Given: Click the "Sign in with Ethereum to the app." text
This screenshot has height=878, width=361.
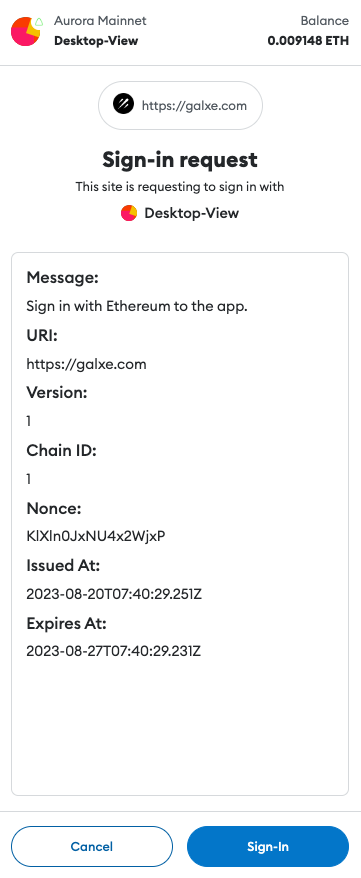Looking at the screenshot, I should (x=137, y=306).
